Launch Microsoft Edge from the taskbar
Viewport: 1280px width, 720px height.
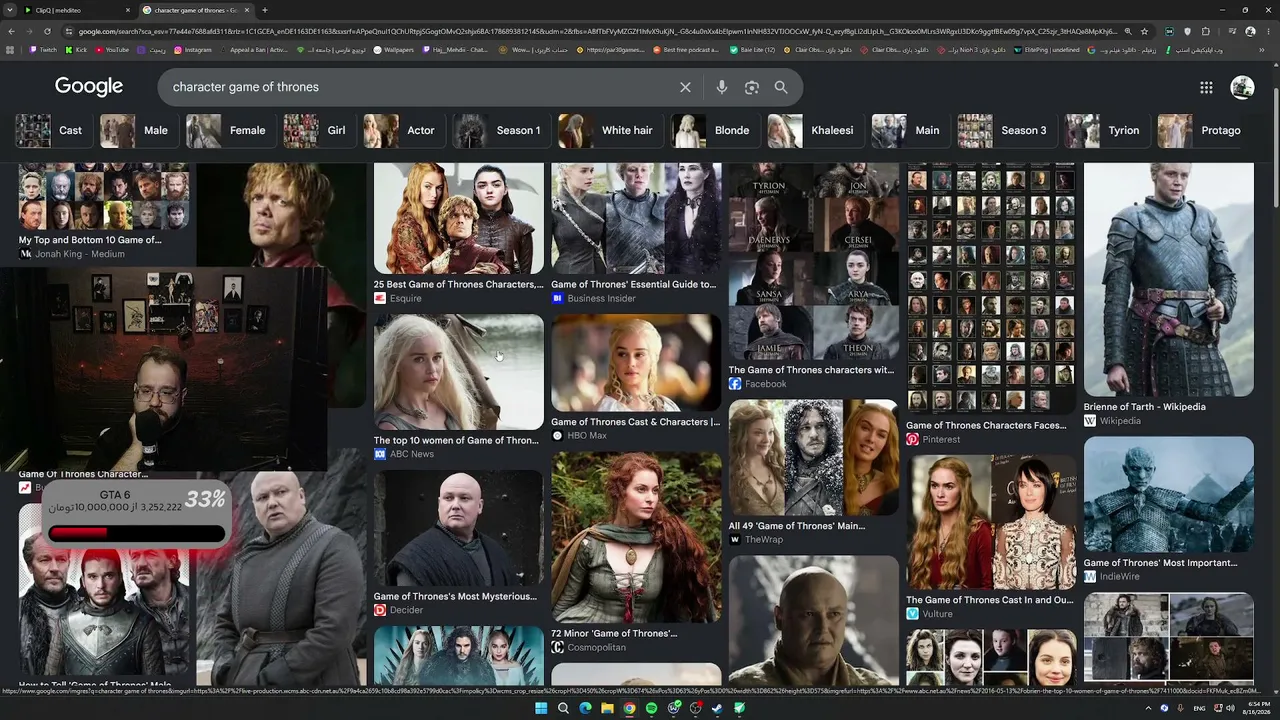click(x=585, y=708)
